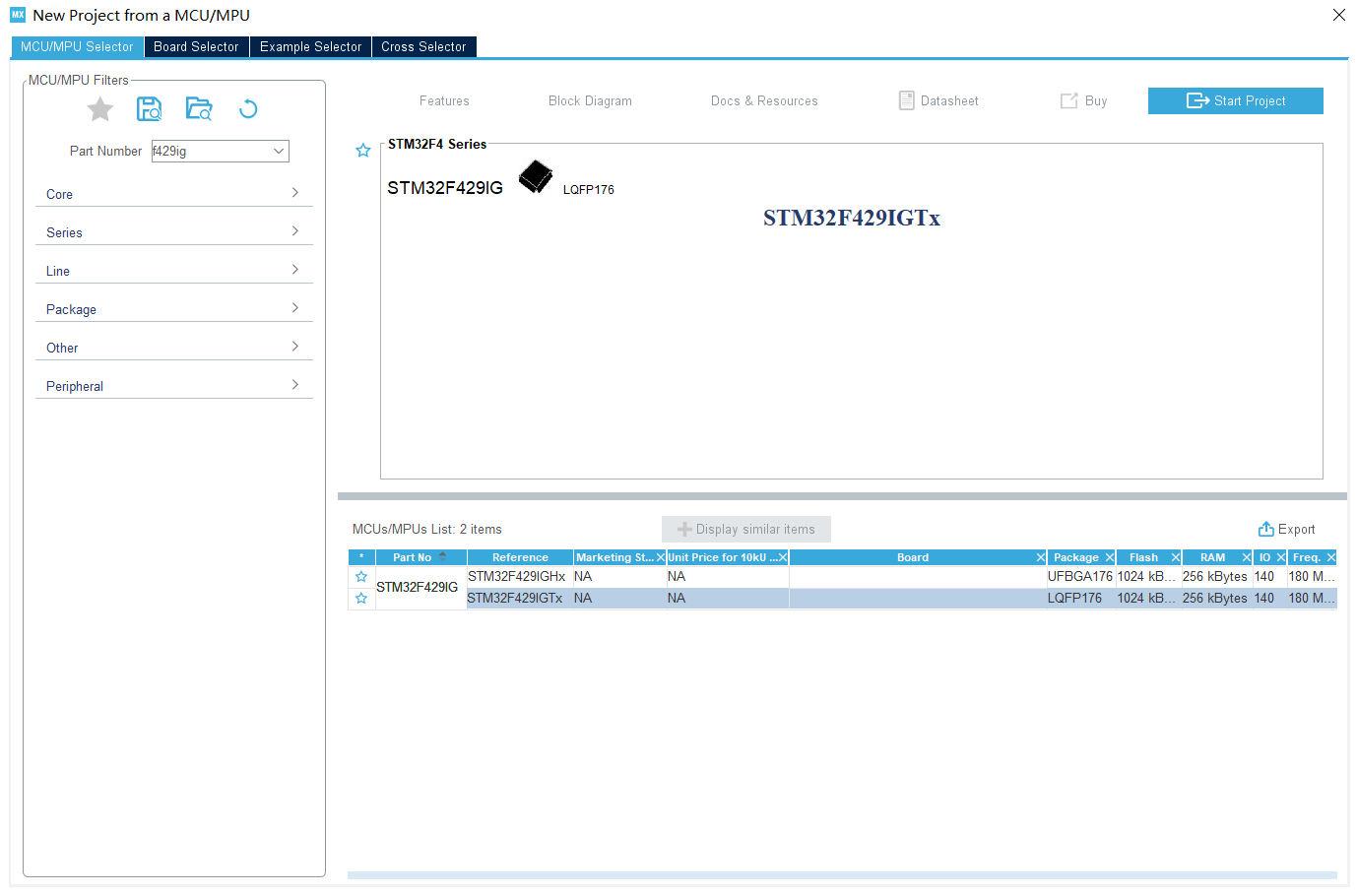Sort by the Part No column header

click(x=420, y=557)
